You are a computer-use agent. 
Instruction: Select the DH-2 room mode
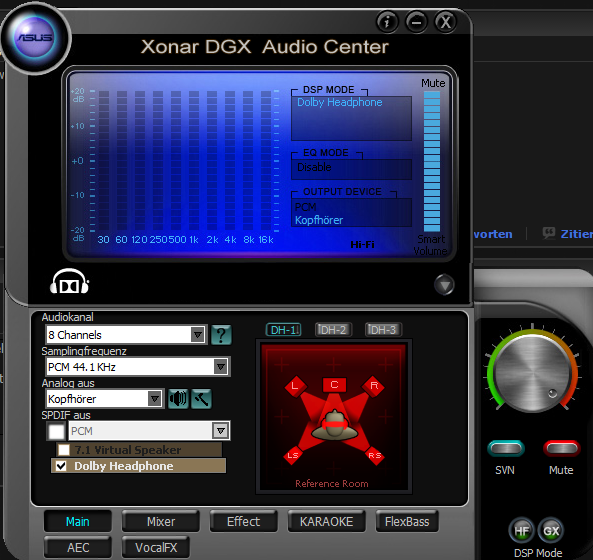333,330
